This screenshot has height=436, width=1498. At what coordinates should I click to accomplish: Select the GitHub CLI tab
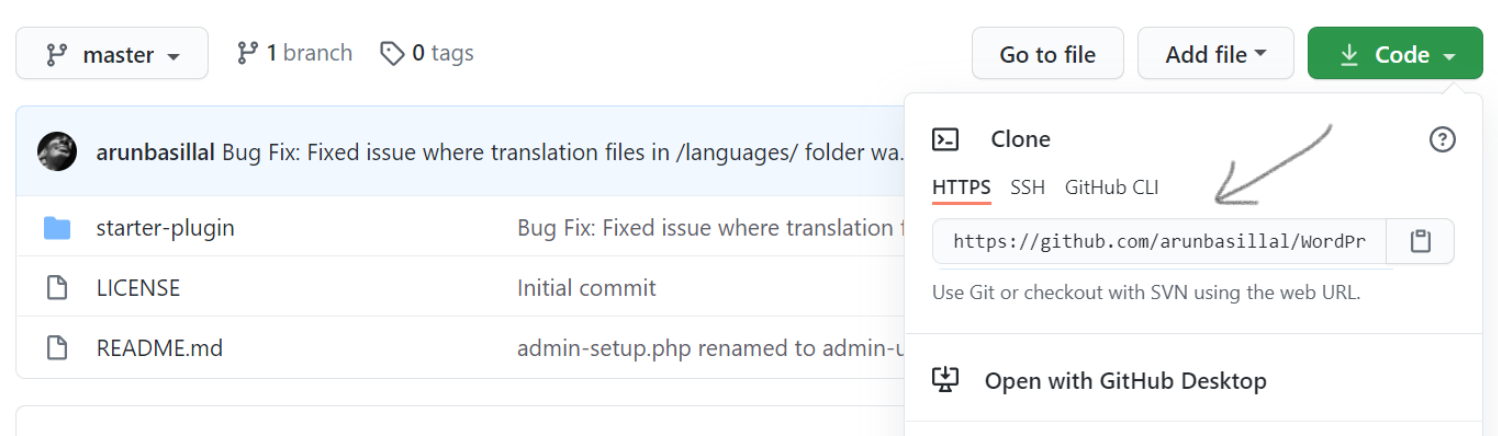click(x=1111, y=187)
